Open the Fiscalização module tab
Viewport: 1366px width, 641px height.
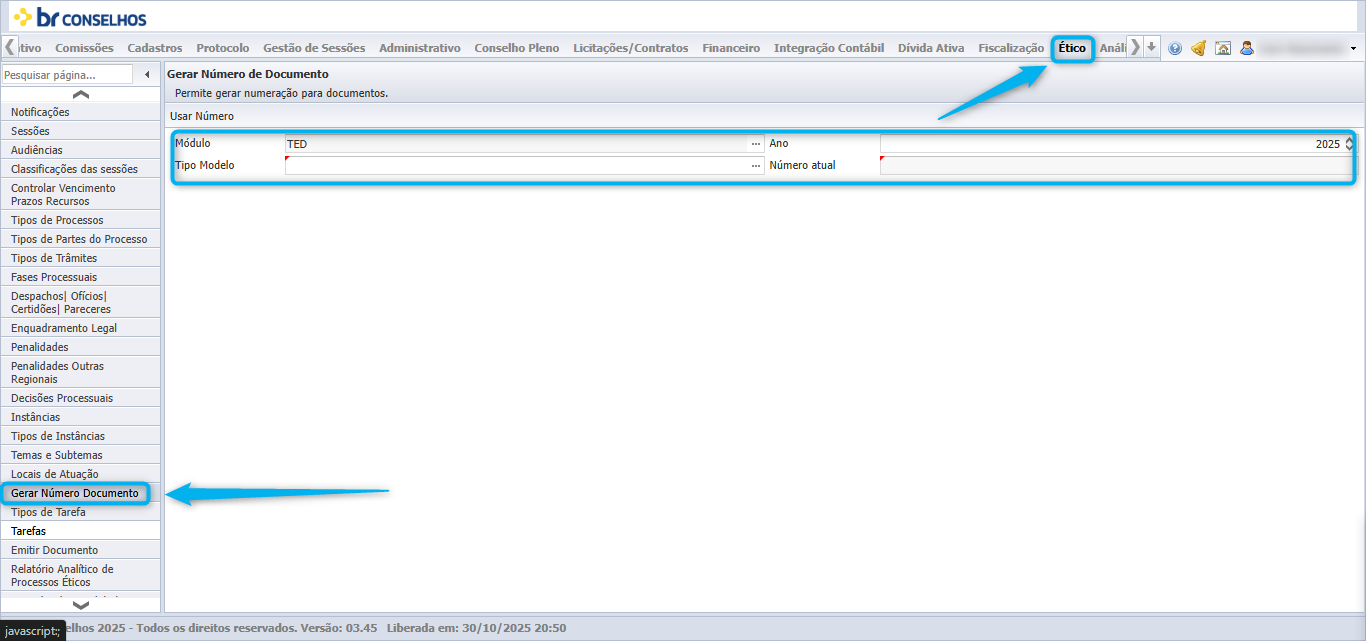1011,48
